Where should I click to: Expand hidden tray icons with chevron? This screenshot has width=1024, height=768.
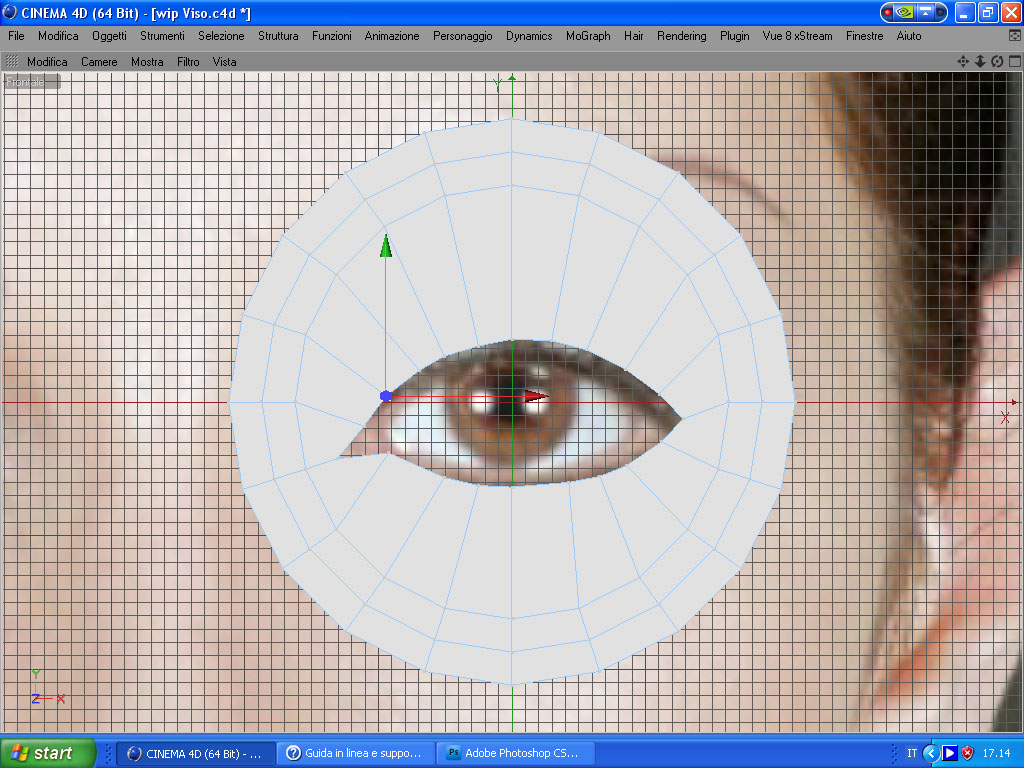tap(931, 754)
